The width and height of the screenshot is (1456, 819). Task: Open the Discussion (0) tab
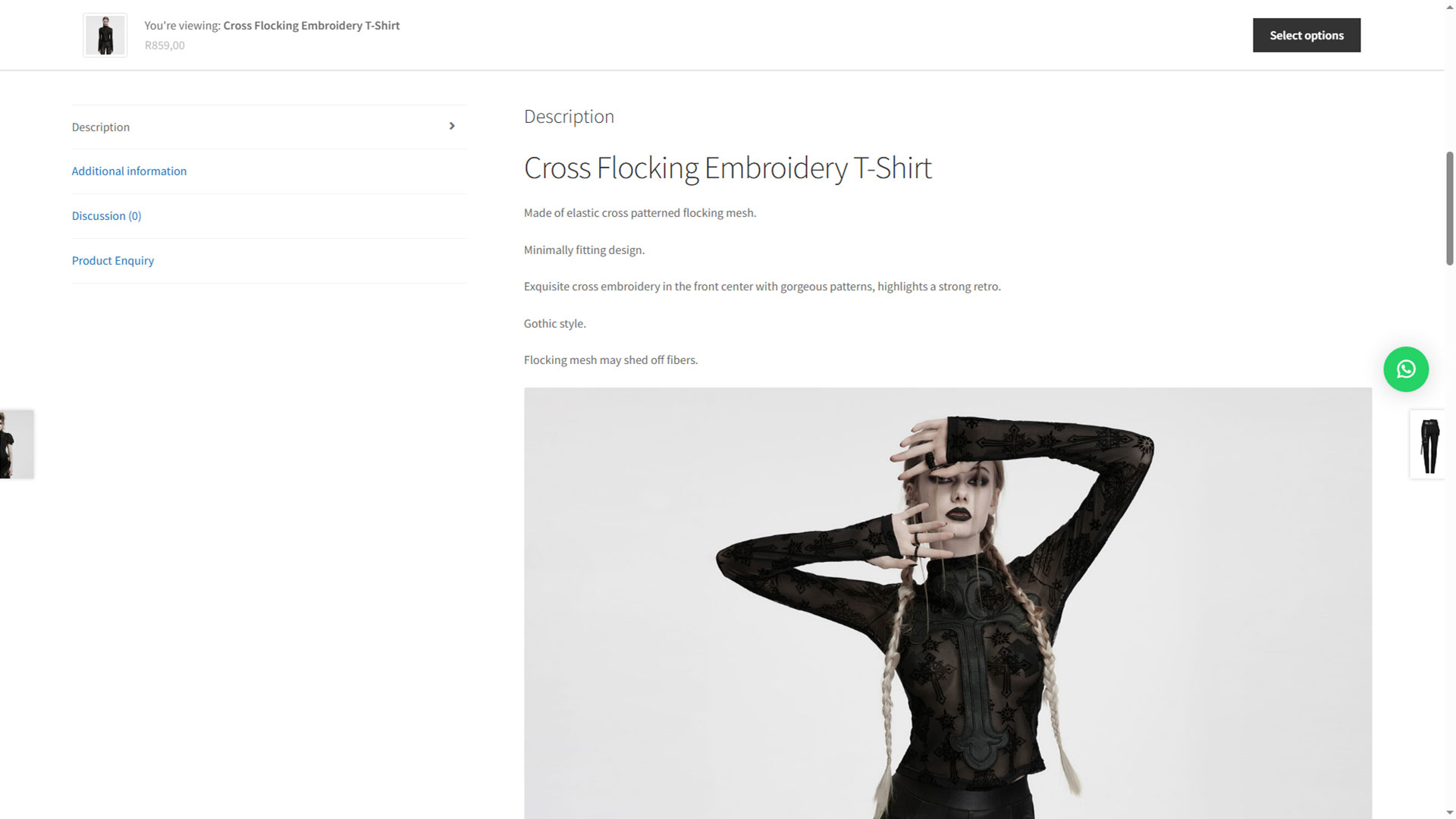tap(106, 215)
